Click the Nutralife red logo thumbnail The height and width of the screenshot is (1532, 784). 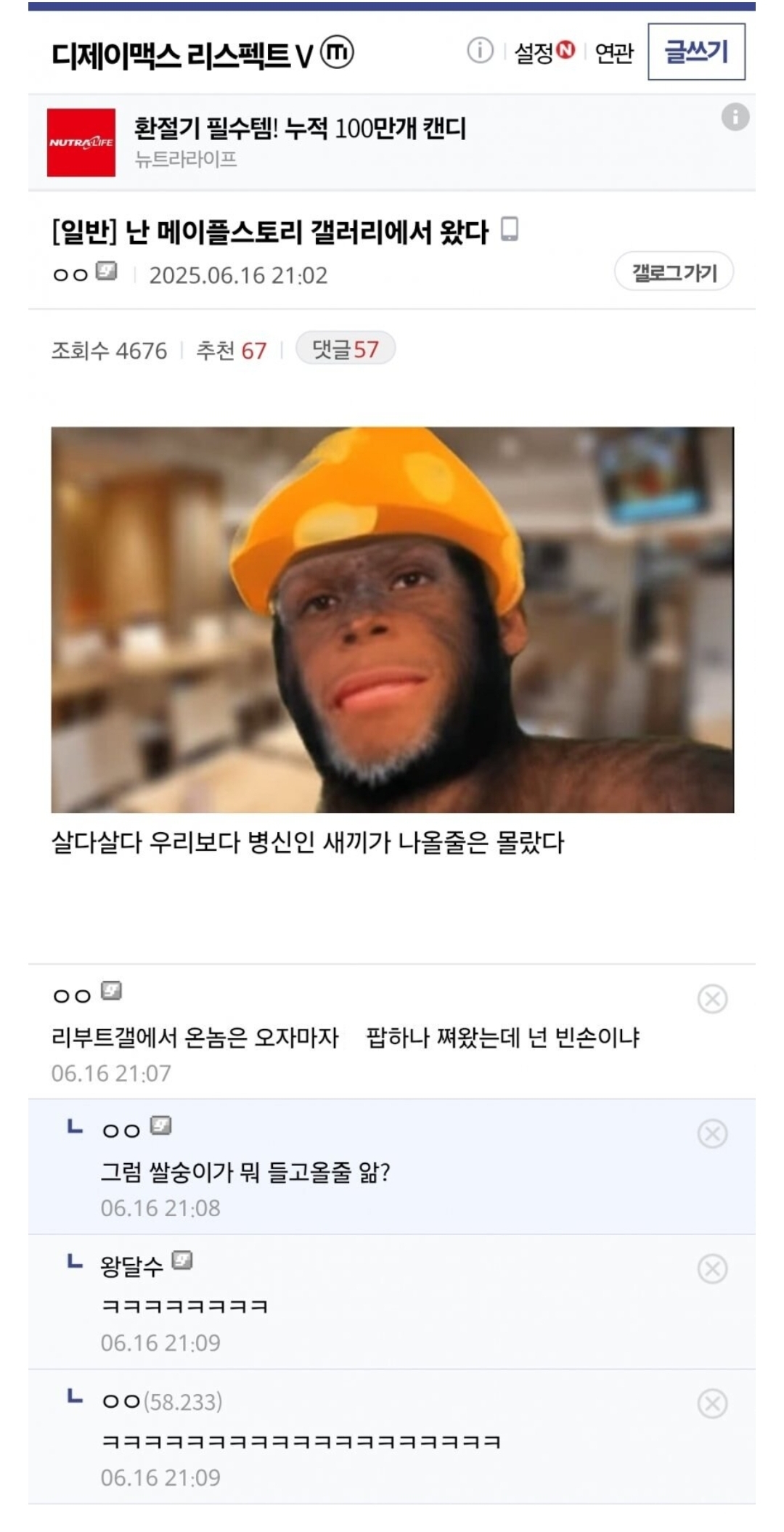pyautogui.click(x=81, y=142)
